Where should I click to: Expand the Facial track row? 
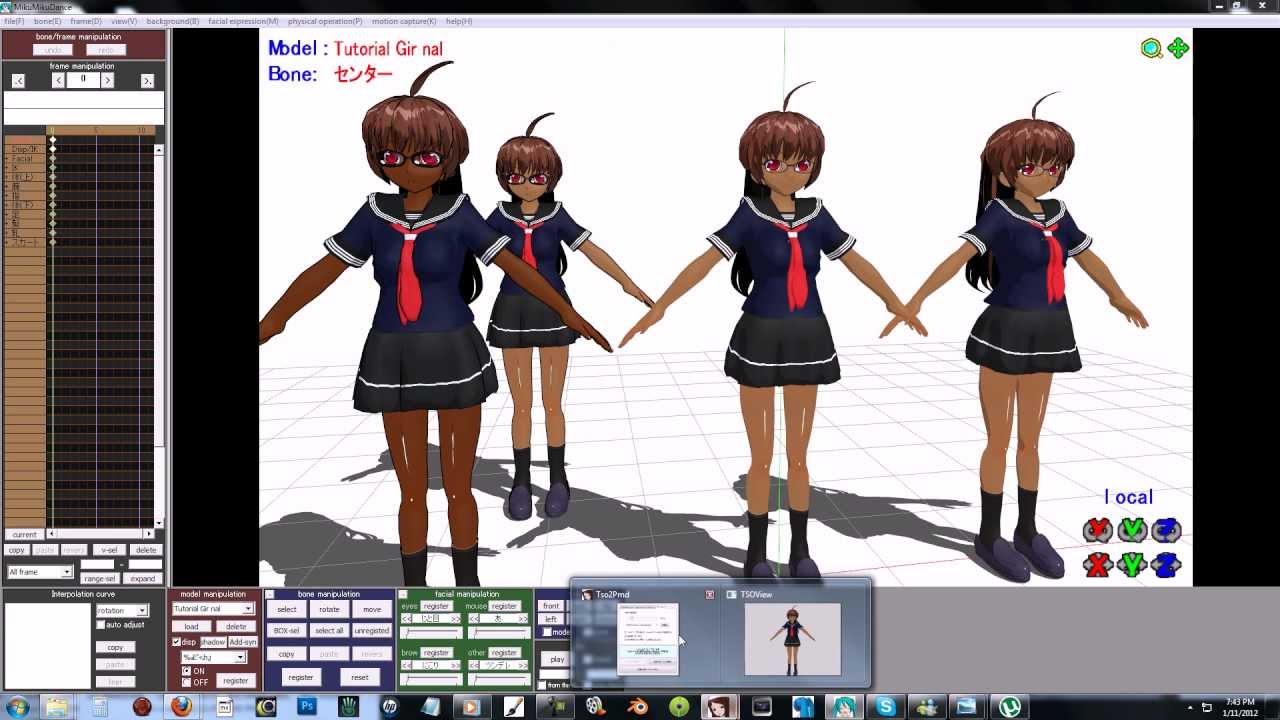point(6,159)
